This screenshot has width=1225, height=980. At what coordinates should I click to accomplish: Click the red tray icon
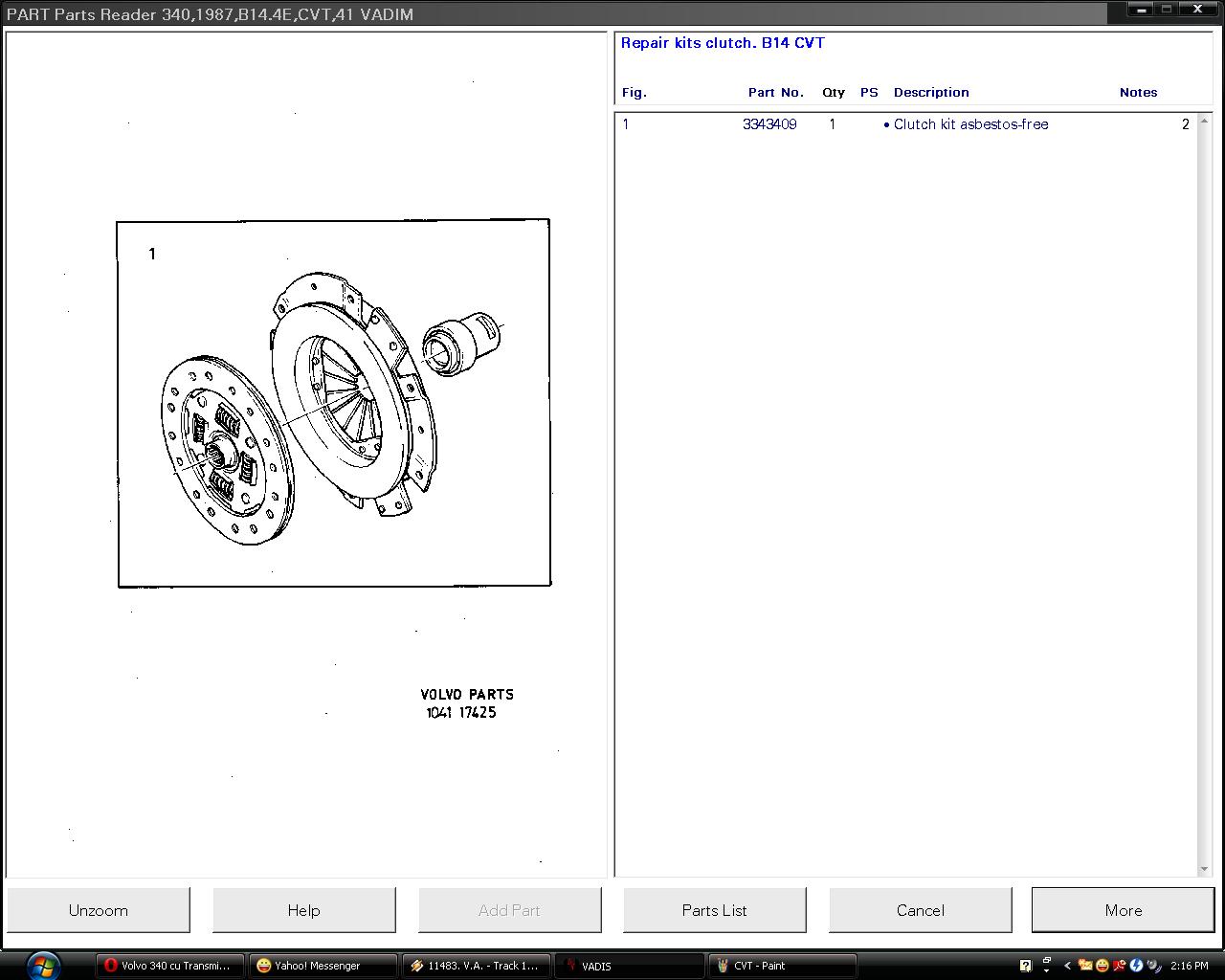(1119, 966)
